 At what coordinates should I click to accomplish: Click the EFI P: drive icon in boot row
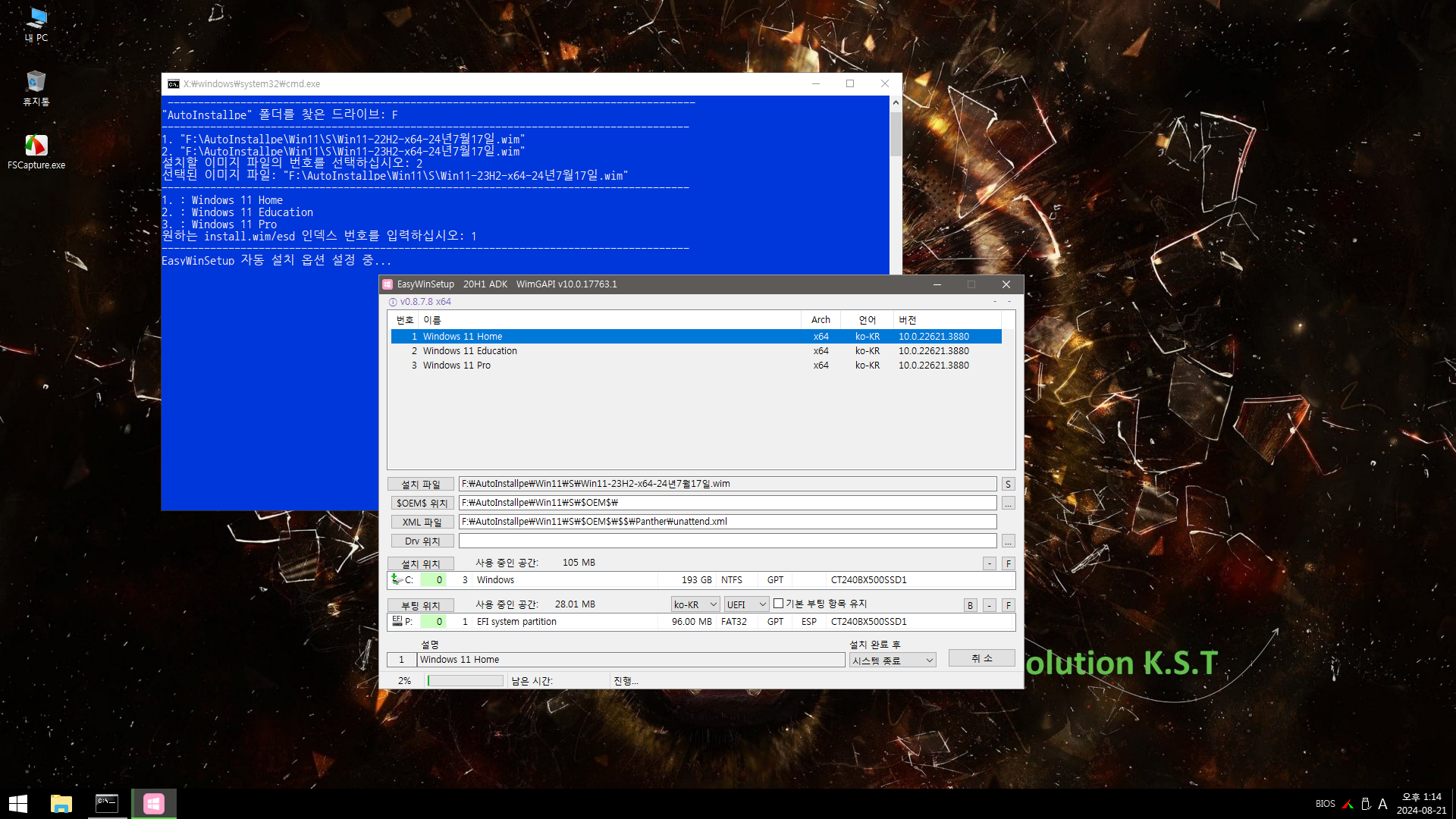[397, 621]
